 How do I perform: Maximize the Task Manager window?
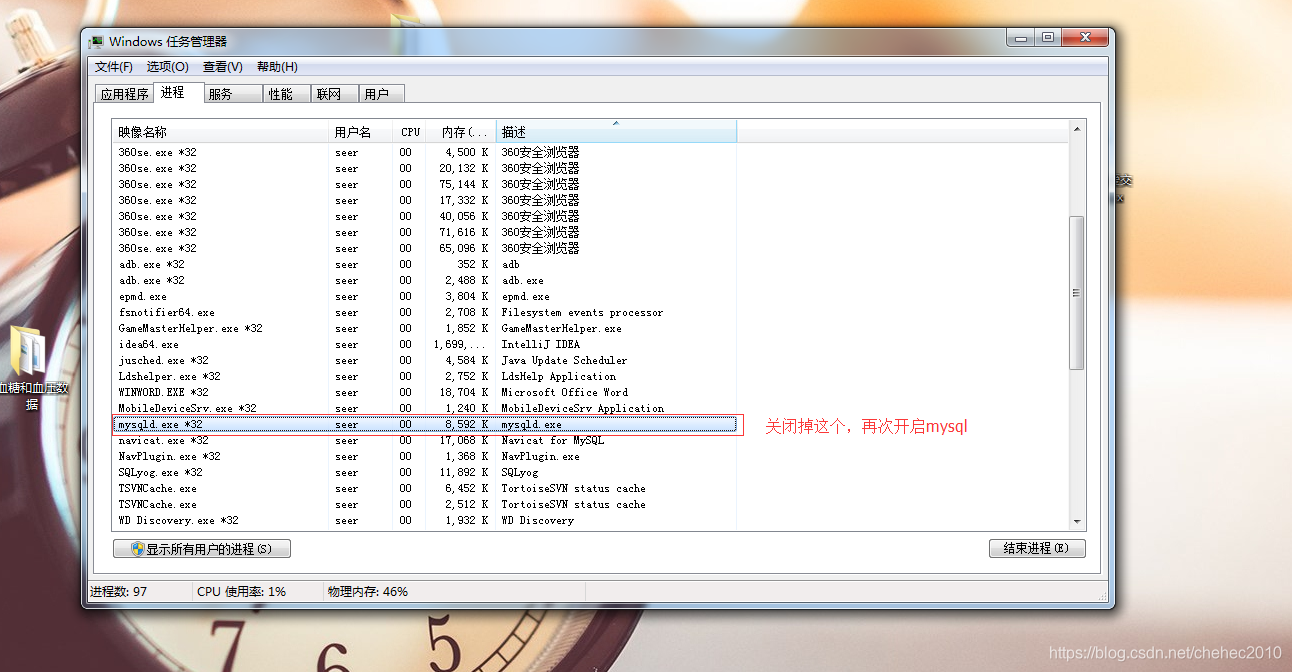point(1047,38)
